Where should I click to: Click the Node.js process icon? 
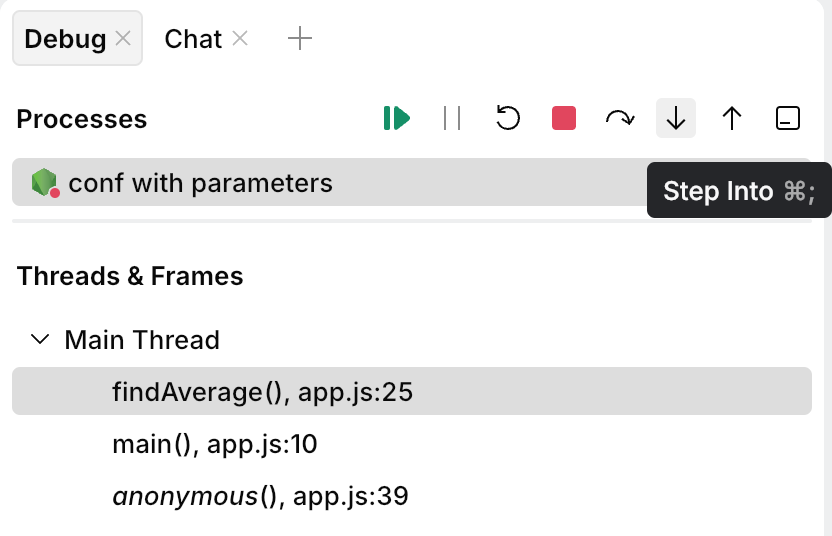click(x=44, y=183)
